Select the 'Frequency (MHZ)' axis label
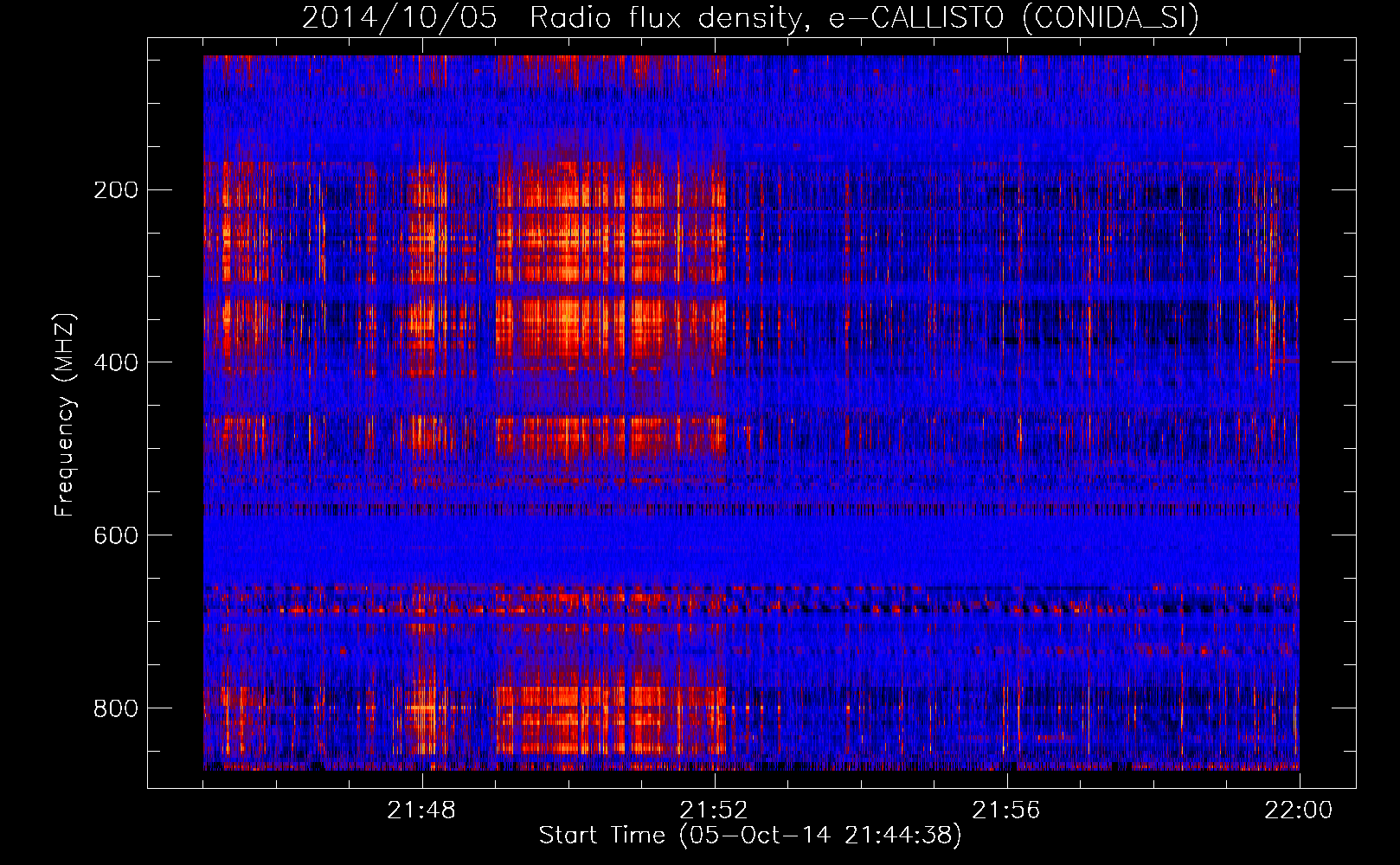1400x865 pixels. (65, 415)
